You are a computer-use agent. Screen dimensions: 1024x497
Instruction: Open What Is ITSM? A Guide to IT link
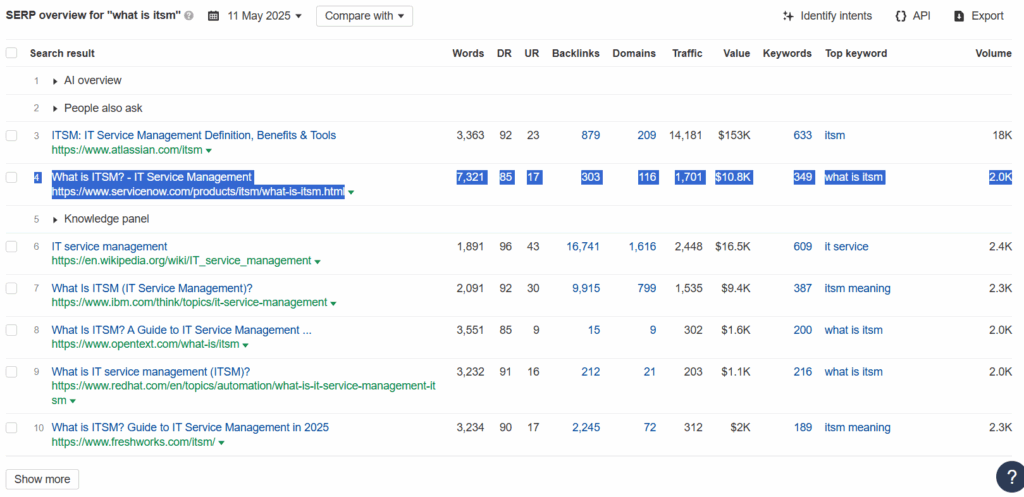(x=182, y=330)
